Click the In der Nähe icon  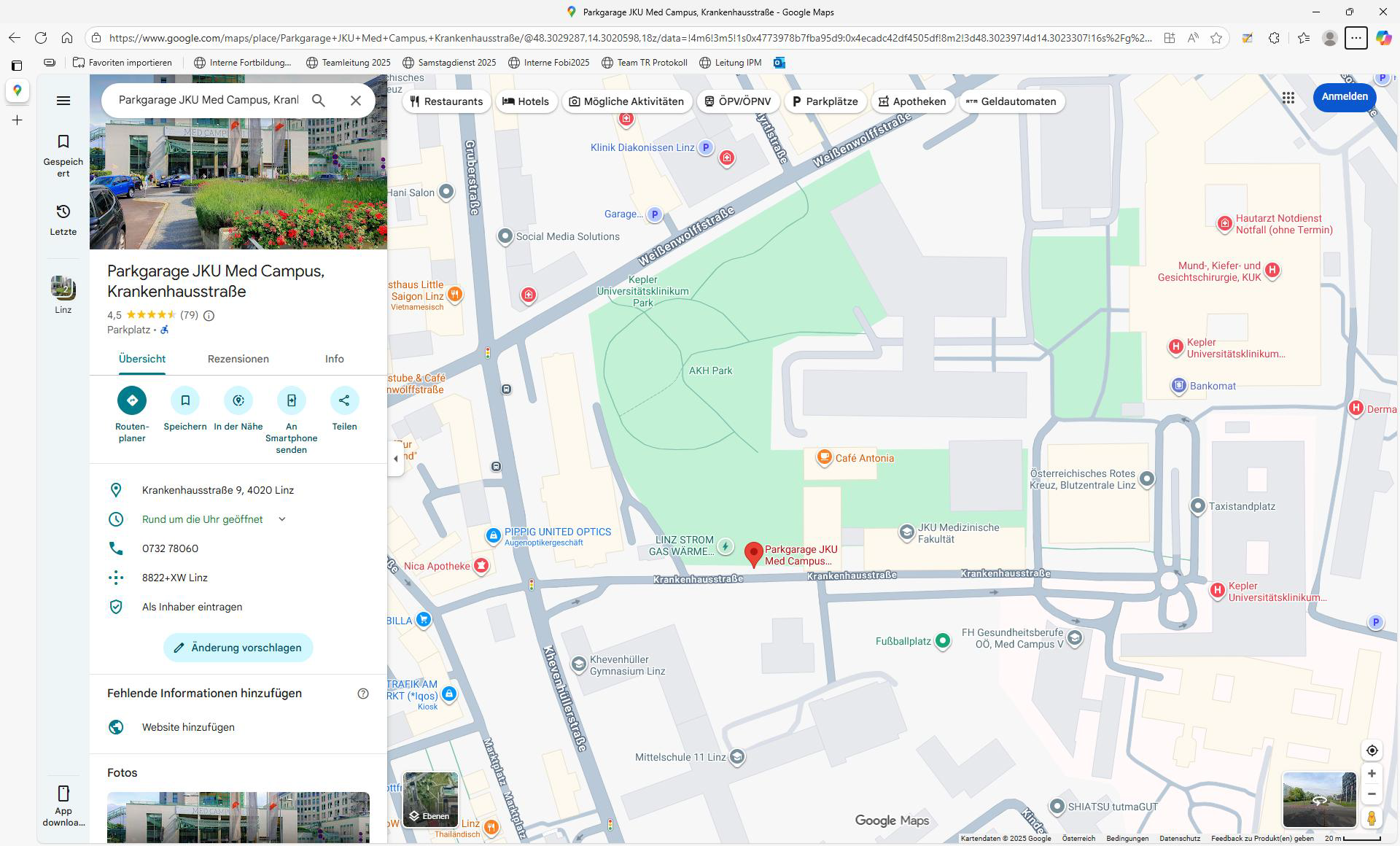coord(238,400)
